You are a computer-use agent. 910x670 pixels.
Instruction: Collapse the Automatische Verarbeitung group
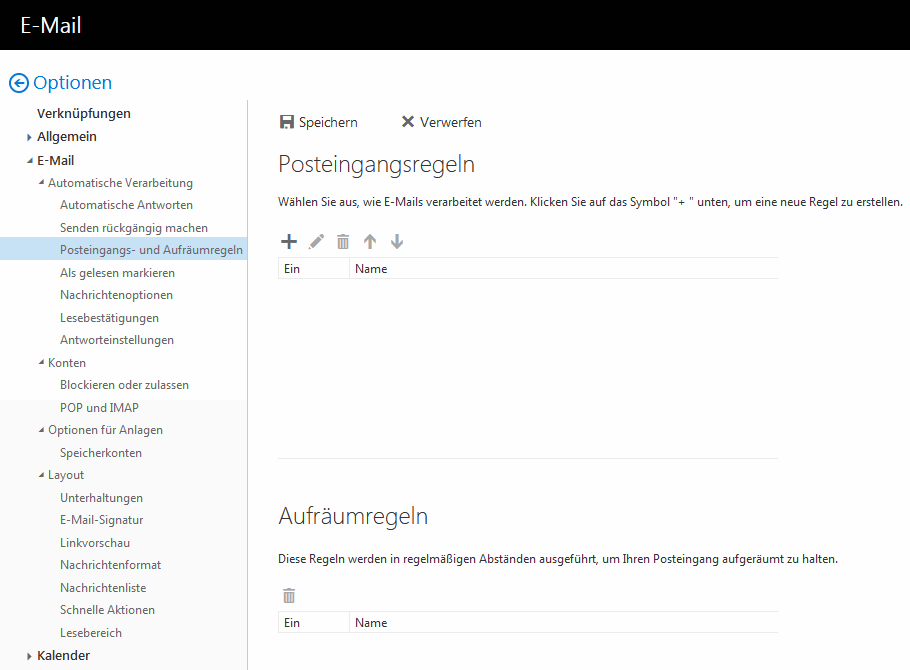coord(41,183)
